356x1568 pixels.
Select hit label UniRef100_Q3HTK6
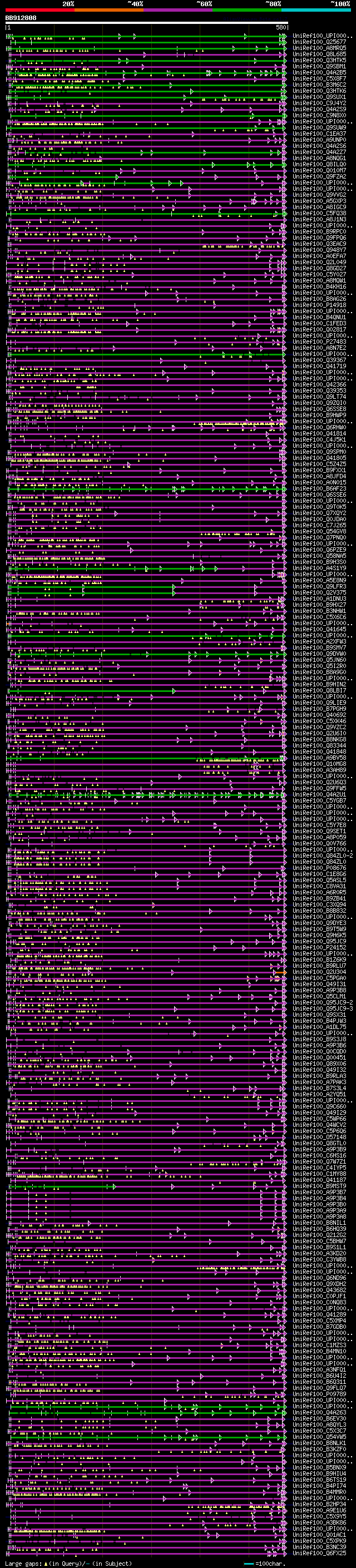(x=319, y=91)
